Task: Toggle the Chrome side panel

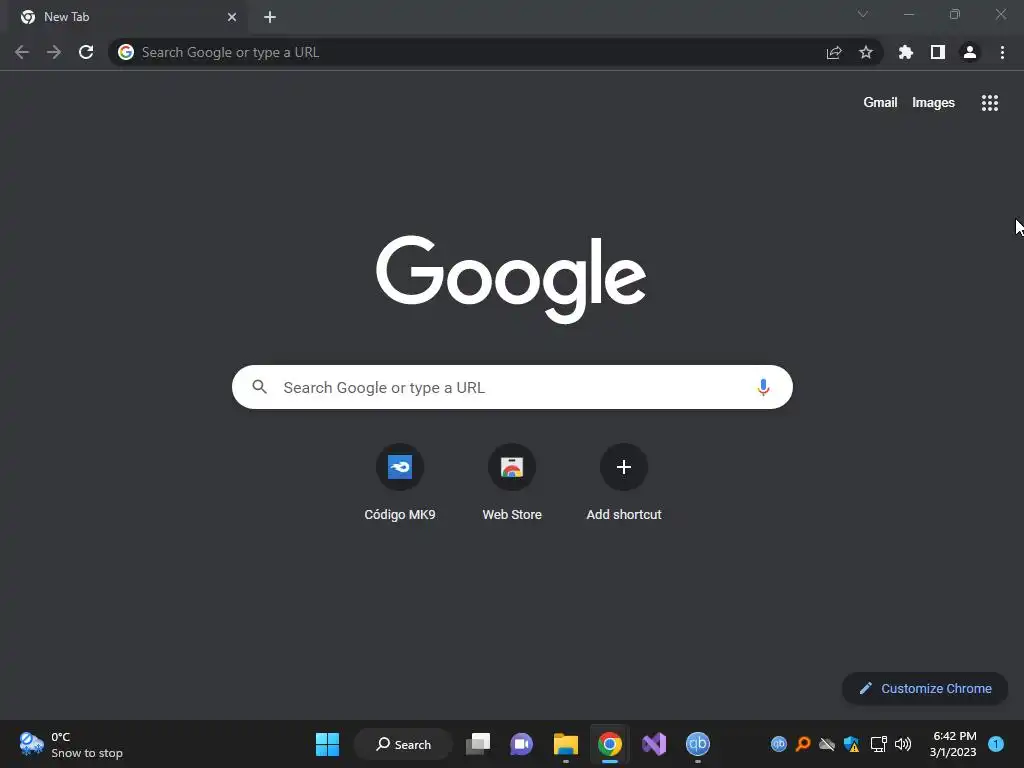Action: point(938,52)
